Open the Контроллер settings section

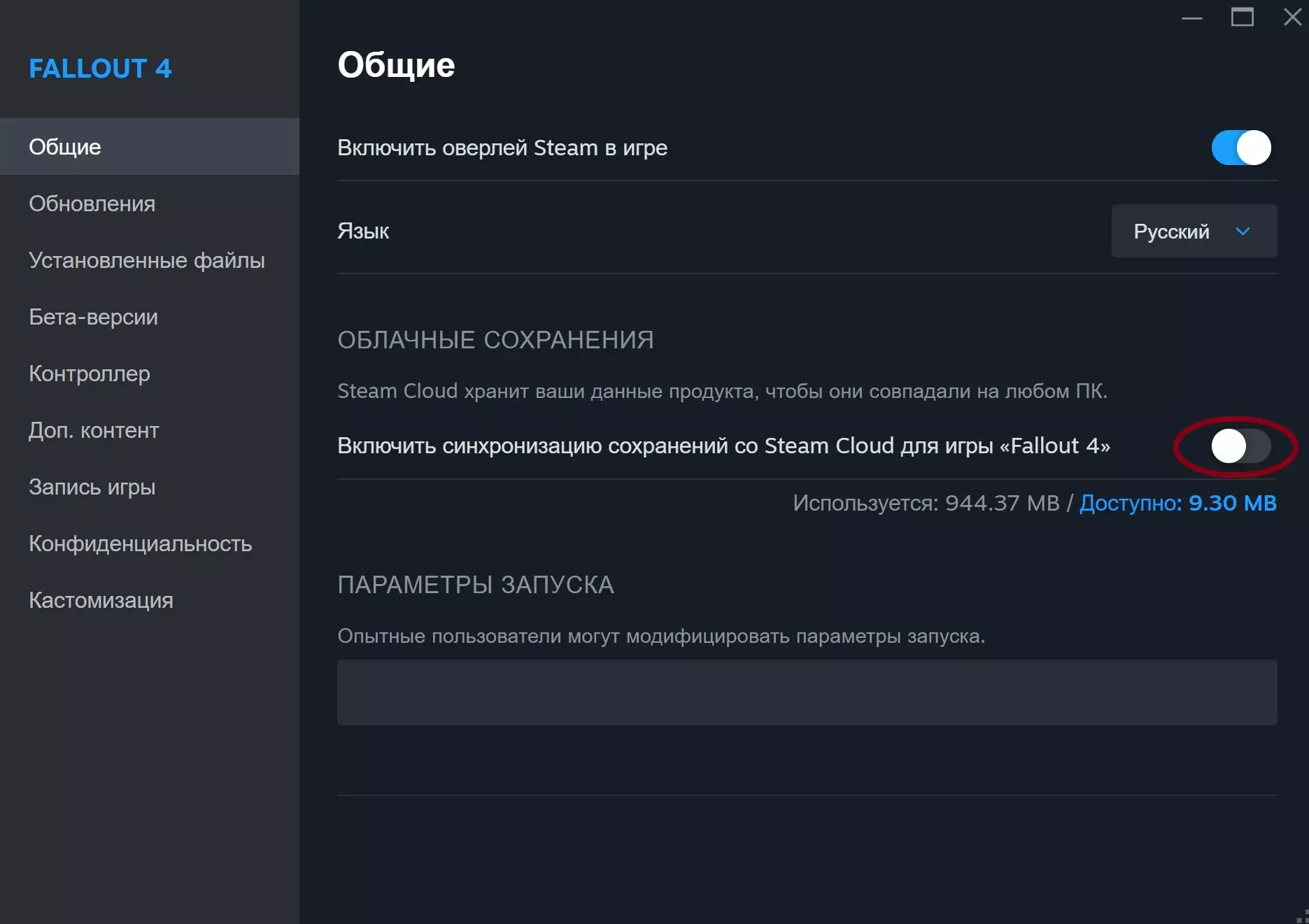pyautogui.click(x=89, y=374)
